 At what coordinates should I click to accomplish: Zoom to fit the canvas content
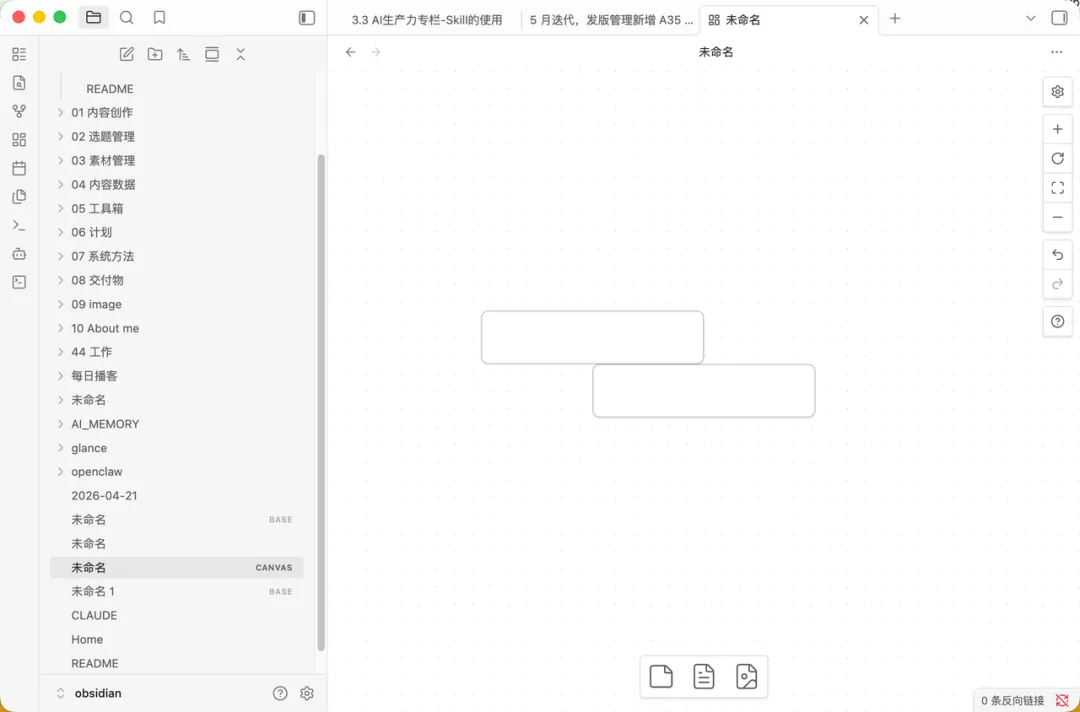pos(1057,187)
